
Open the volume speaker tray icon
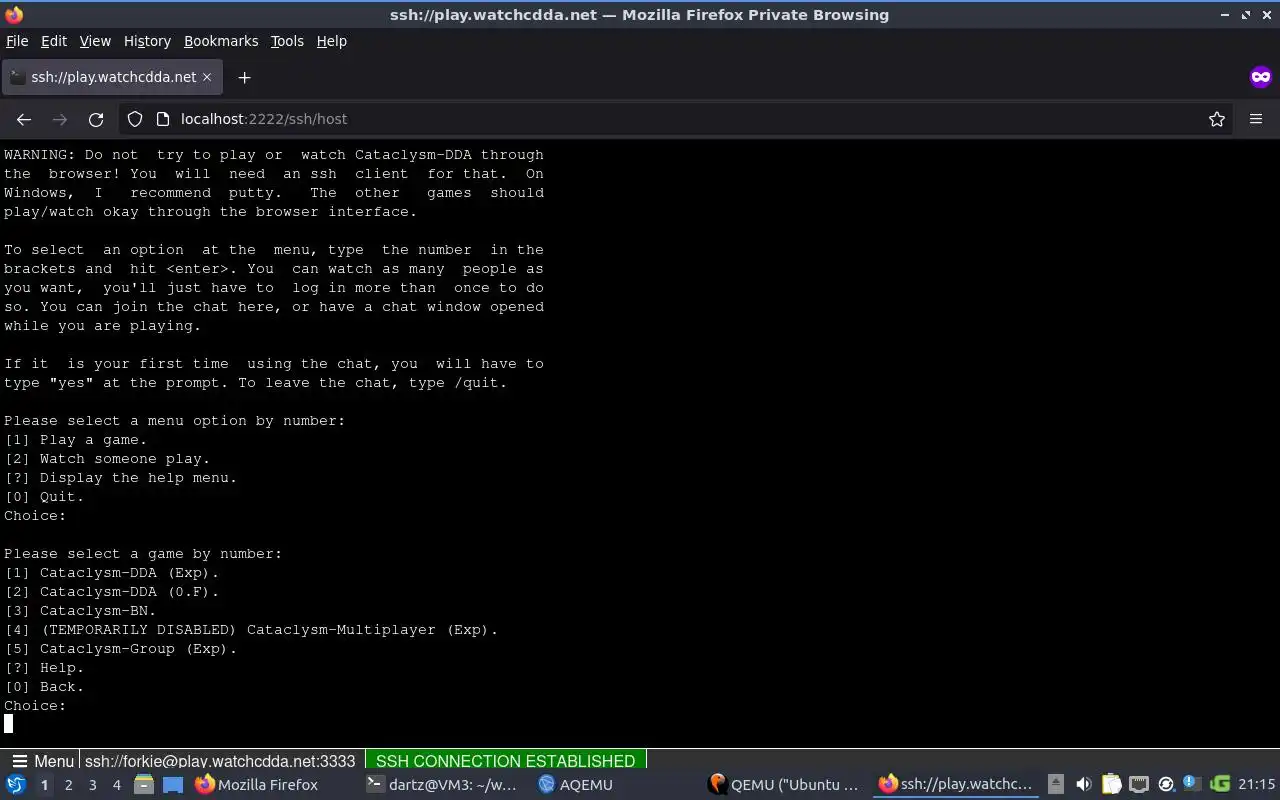(1083, 785)
